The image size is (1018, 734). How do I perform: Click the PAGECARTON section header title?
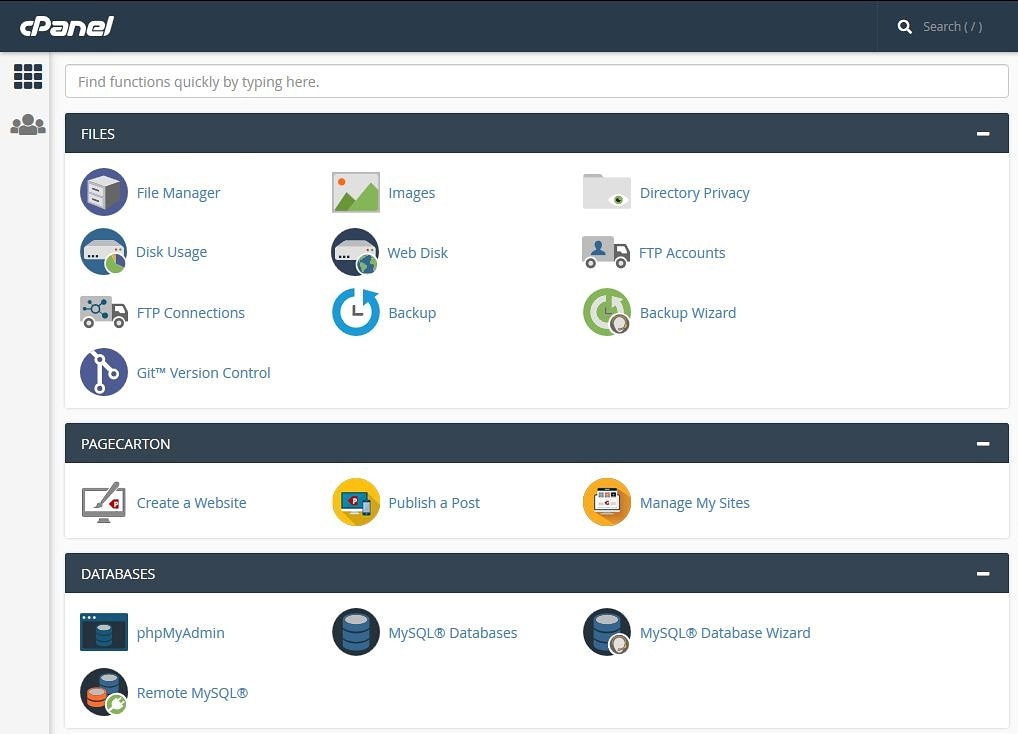click(x=125, y=444)
